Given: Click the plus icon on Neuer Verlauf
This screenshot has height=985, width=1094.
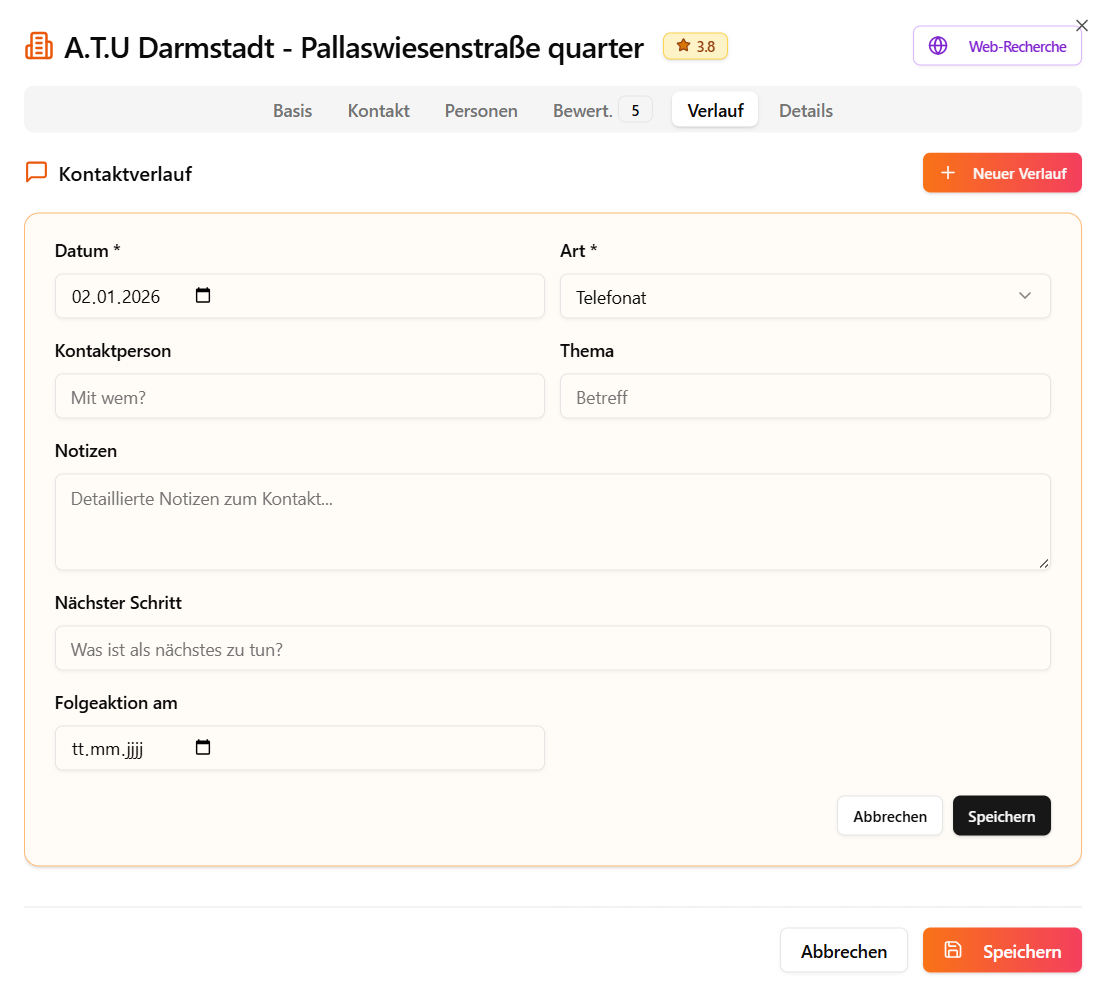Looking at the screenshot, I should pyautogui.click(x=948, y=173).
